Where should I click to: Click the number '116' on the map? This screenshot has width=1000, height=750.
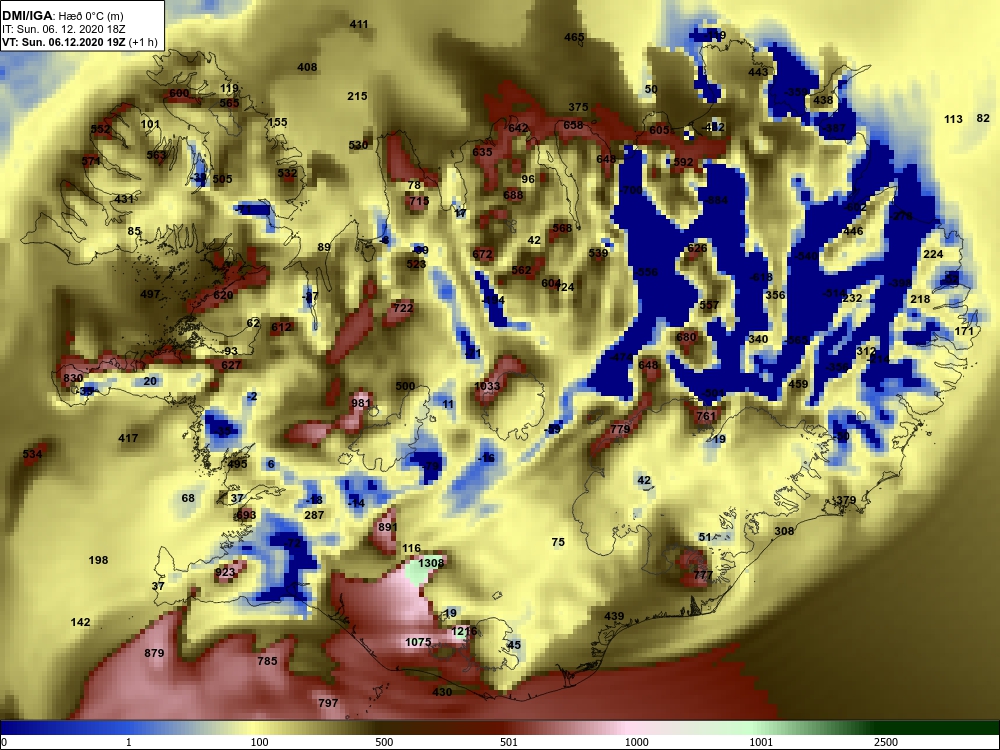411,548
